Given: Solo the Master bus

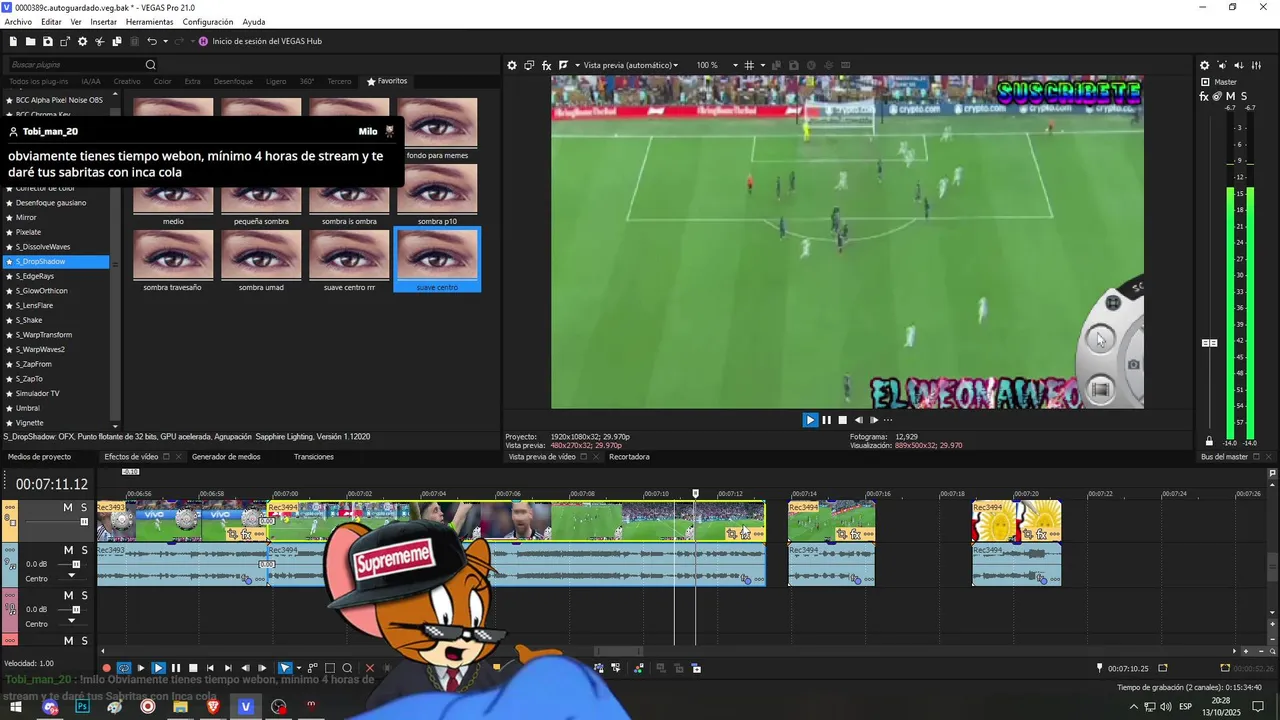Looking at the screenshot, I should point(1244,96).
